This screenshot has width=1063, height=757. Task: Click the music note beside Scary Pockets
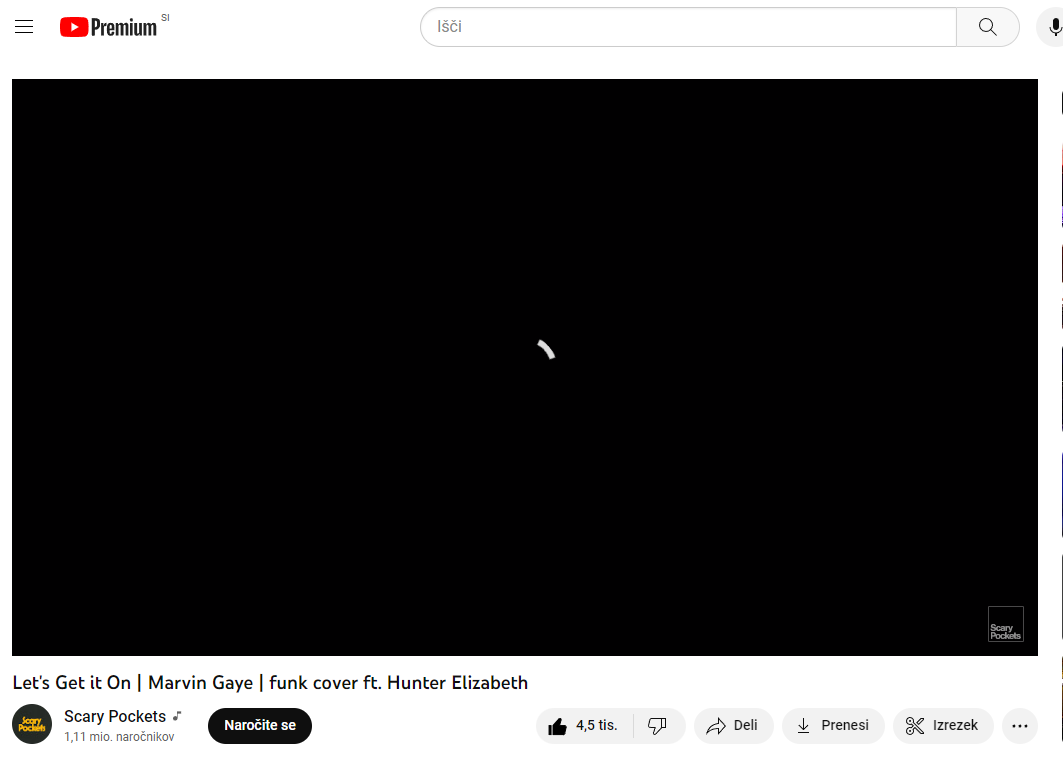tap(177, 715)
